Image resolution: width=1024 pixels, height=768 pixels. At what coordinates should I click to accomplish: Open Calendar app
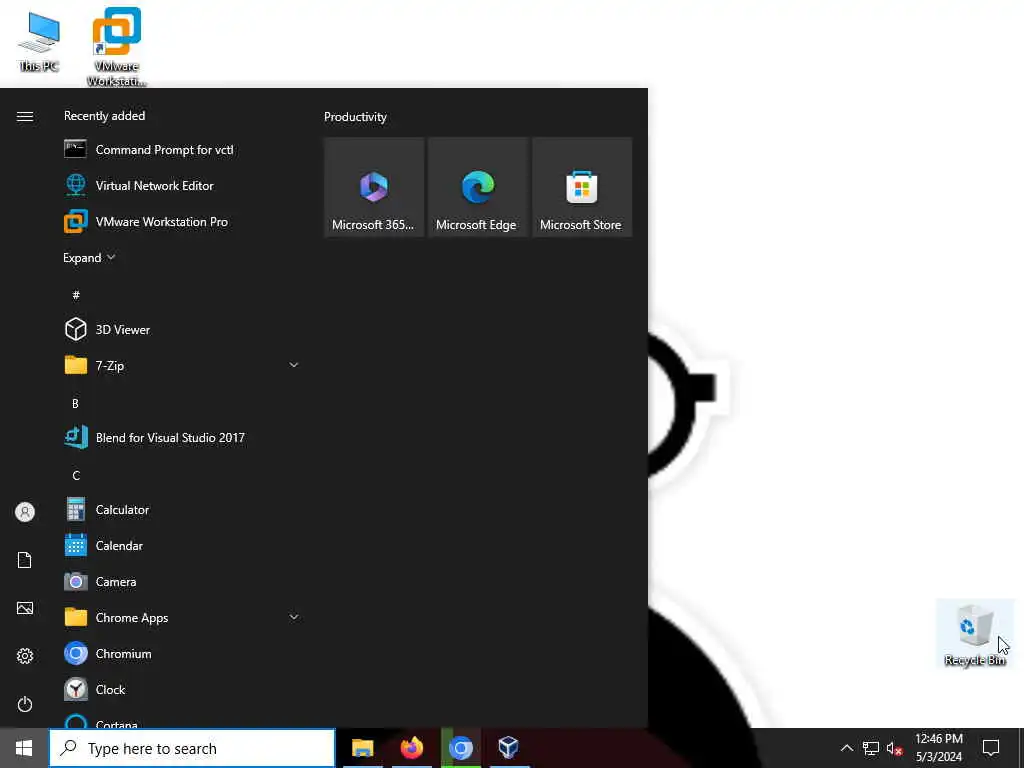coord(182,545)
